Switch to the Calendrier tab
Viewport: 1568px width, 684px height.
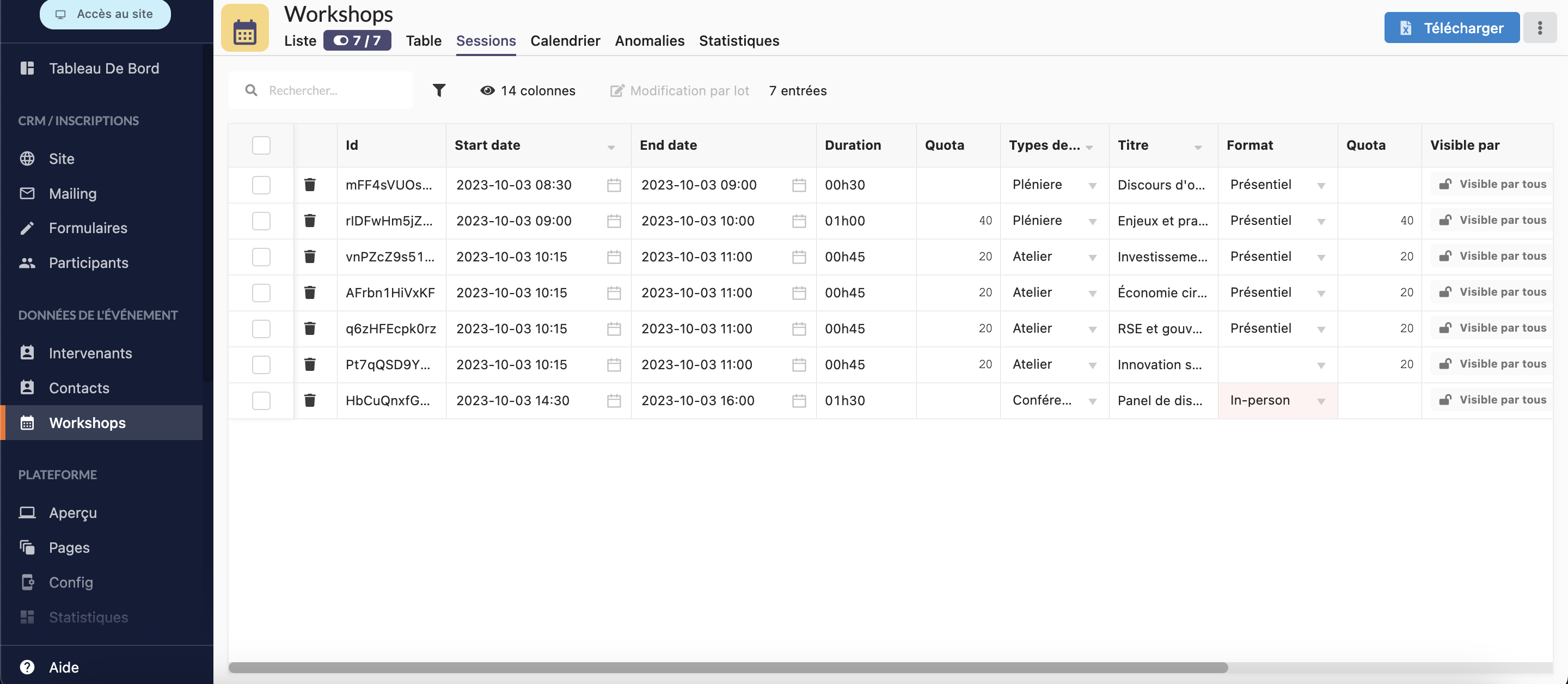pyautogui.click(x=566, y=40)
